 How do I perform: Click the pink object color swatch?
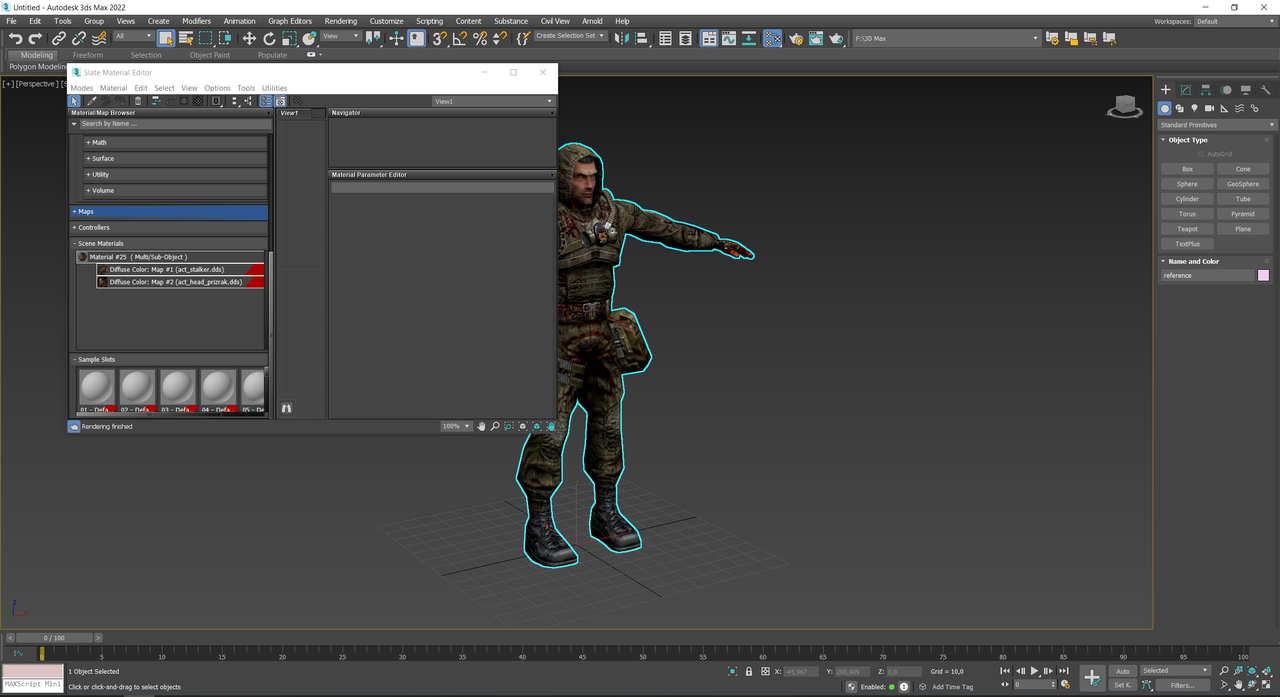click(1263, 275)
